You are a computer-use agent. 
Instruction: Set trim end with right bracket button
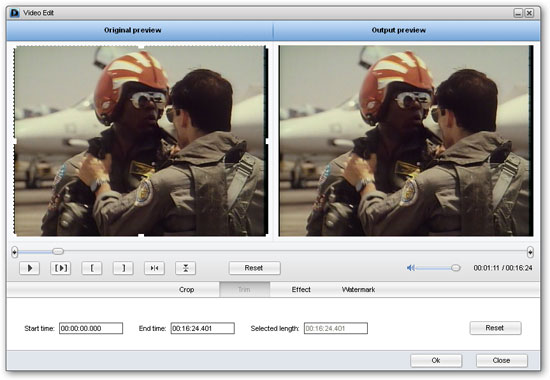(x=123, y=268)
